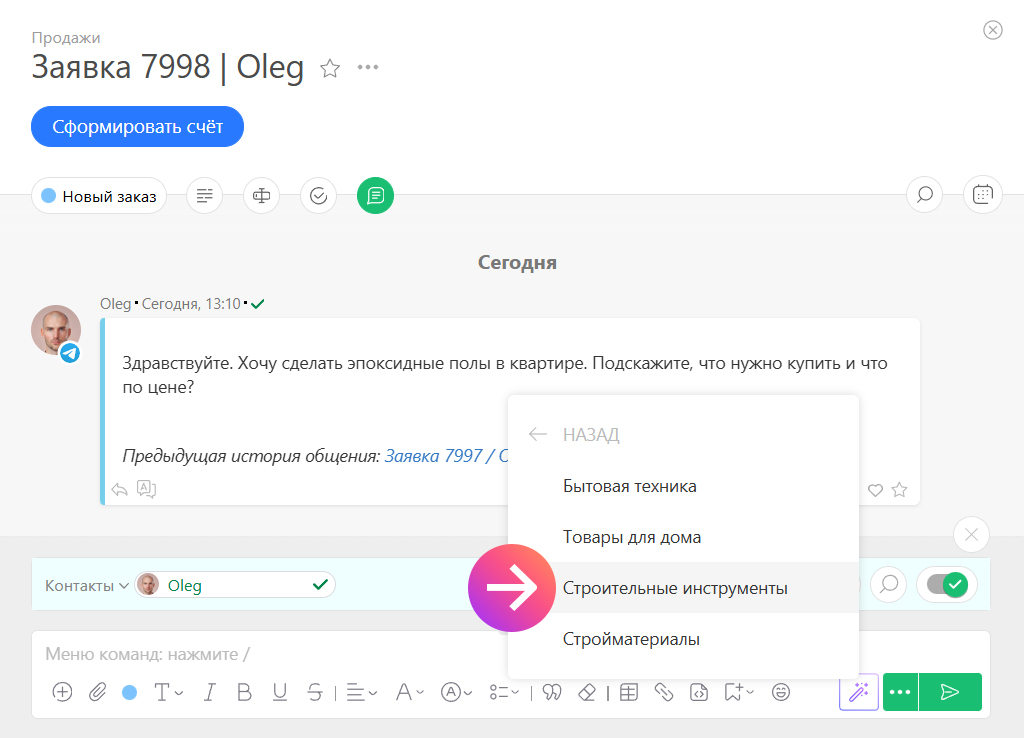Send the message with paper plane button
1024x738 pixels.
click(950, 692)
